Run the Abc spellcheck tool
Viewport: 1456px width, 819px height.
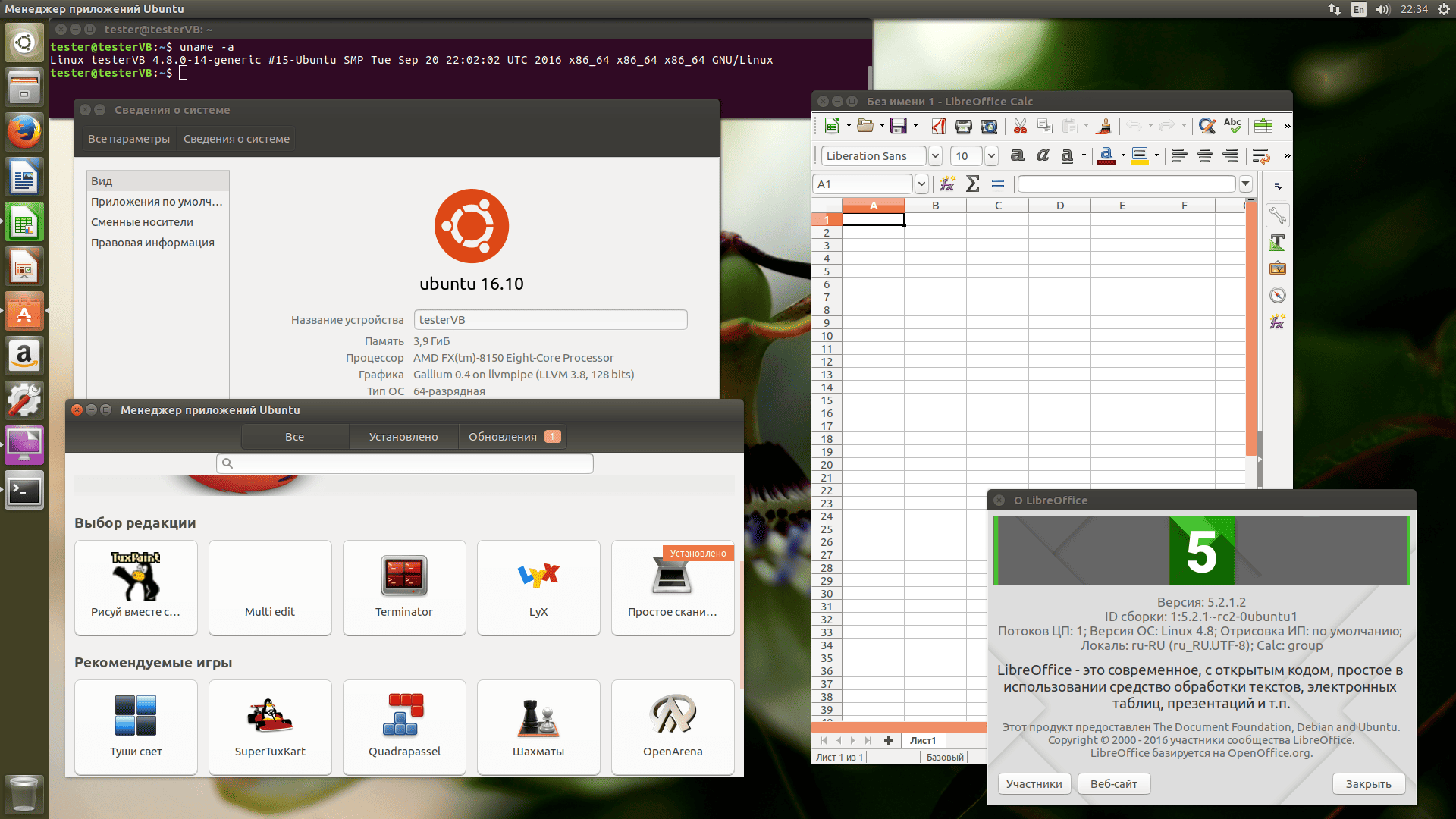click(1232, 126)
